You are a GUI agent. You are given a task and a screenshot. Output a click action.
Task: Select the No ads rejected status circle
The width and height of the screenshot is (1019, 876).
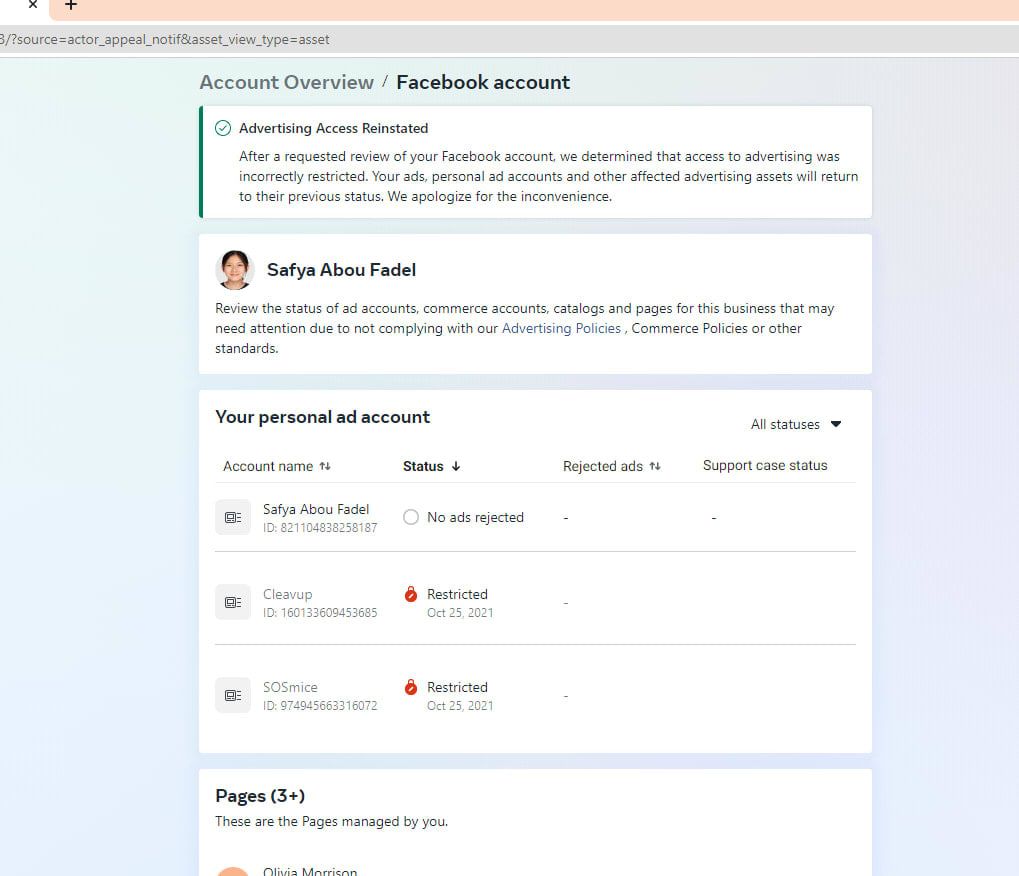pos(410,517)
